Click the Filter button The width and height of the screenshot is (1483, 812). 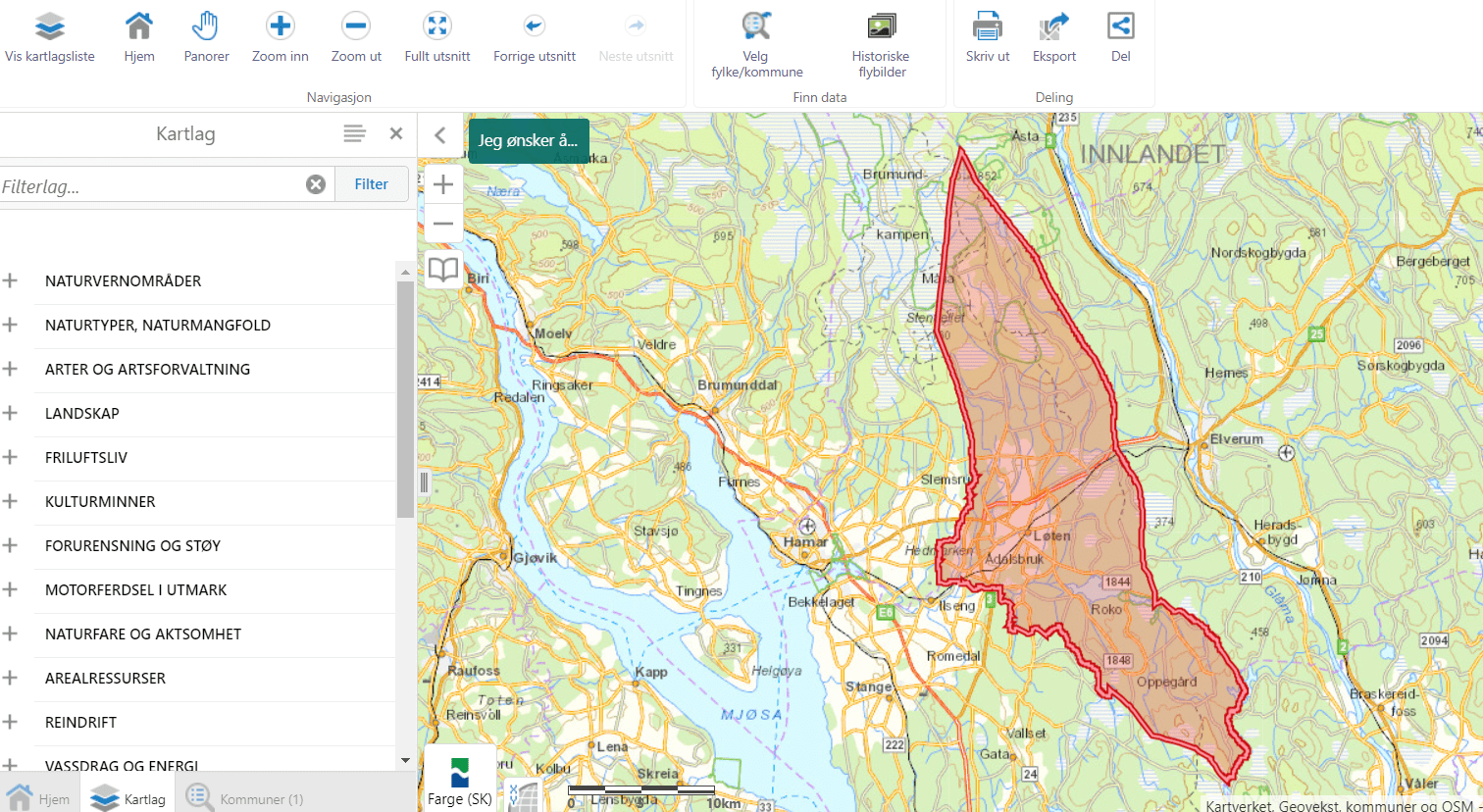pos(372,184)
